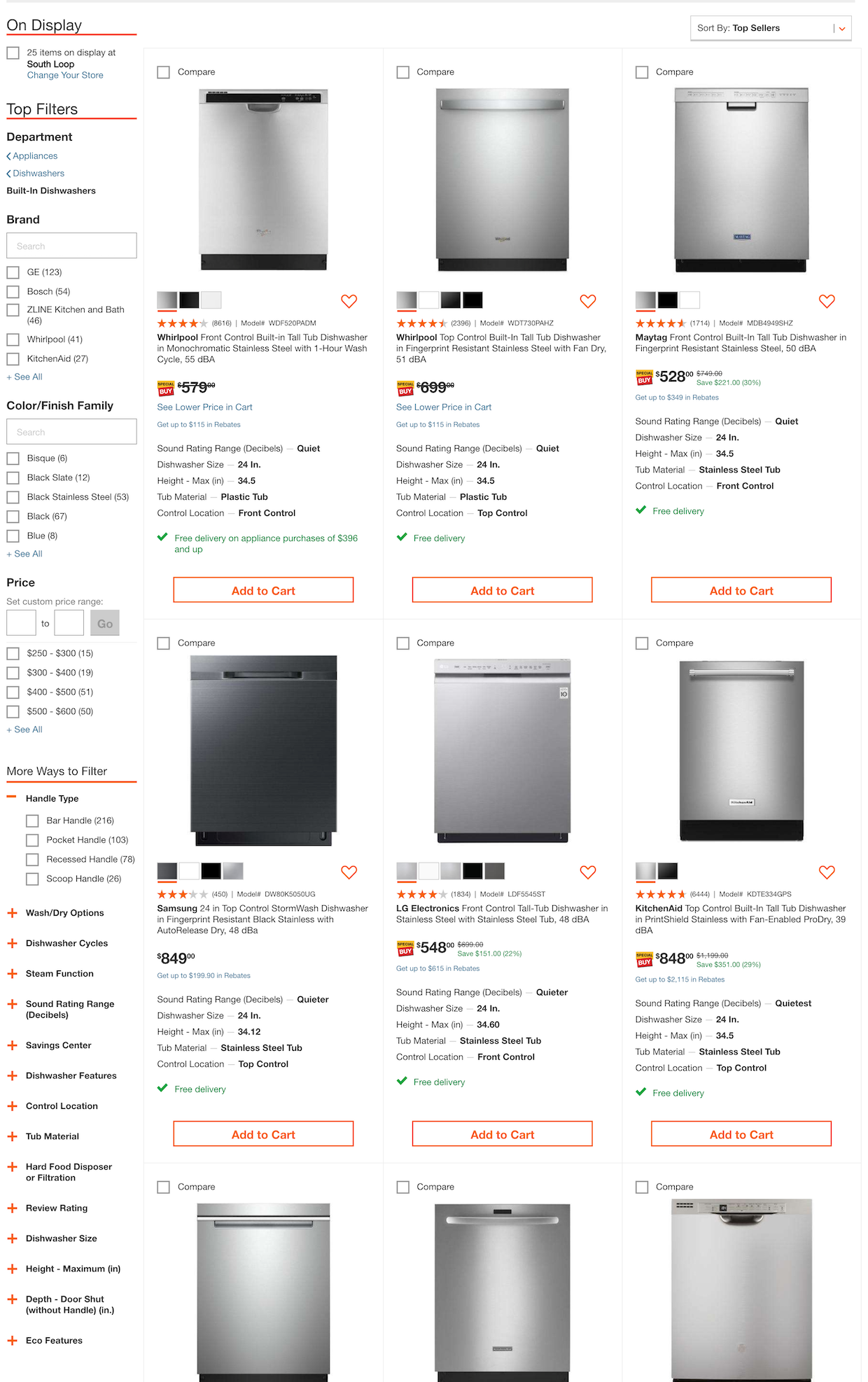
Task: Expand the Tub Material filter section
Action: pyautogui.click(x=12, y=1136)
